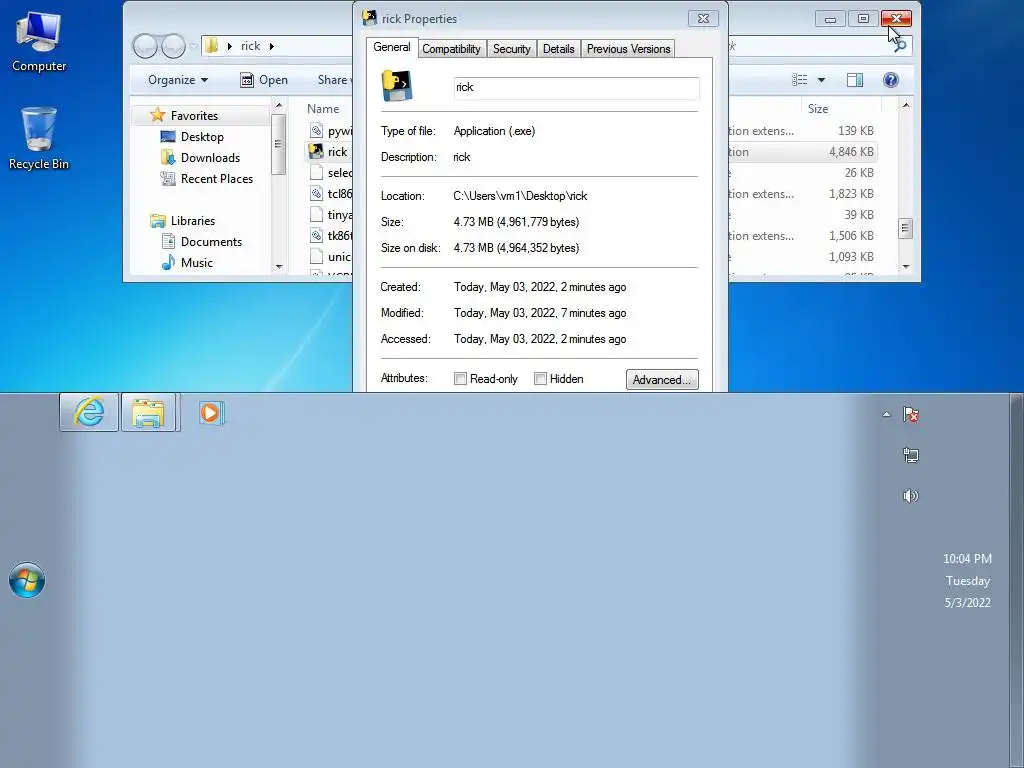Click the change view icon in Explorer
This screenshot has height=768, width=1024.
tap(799, 80)
